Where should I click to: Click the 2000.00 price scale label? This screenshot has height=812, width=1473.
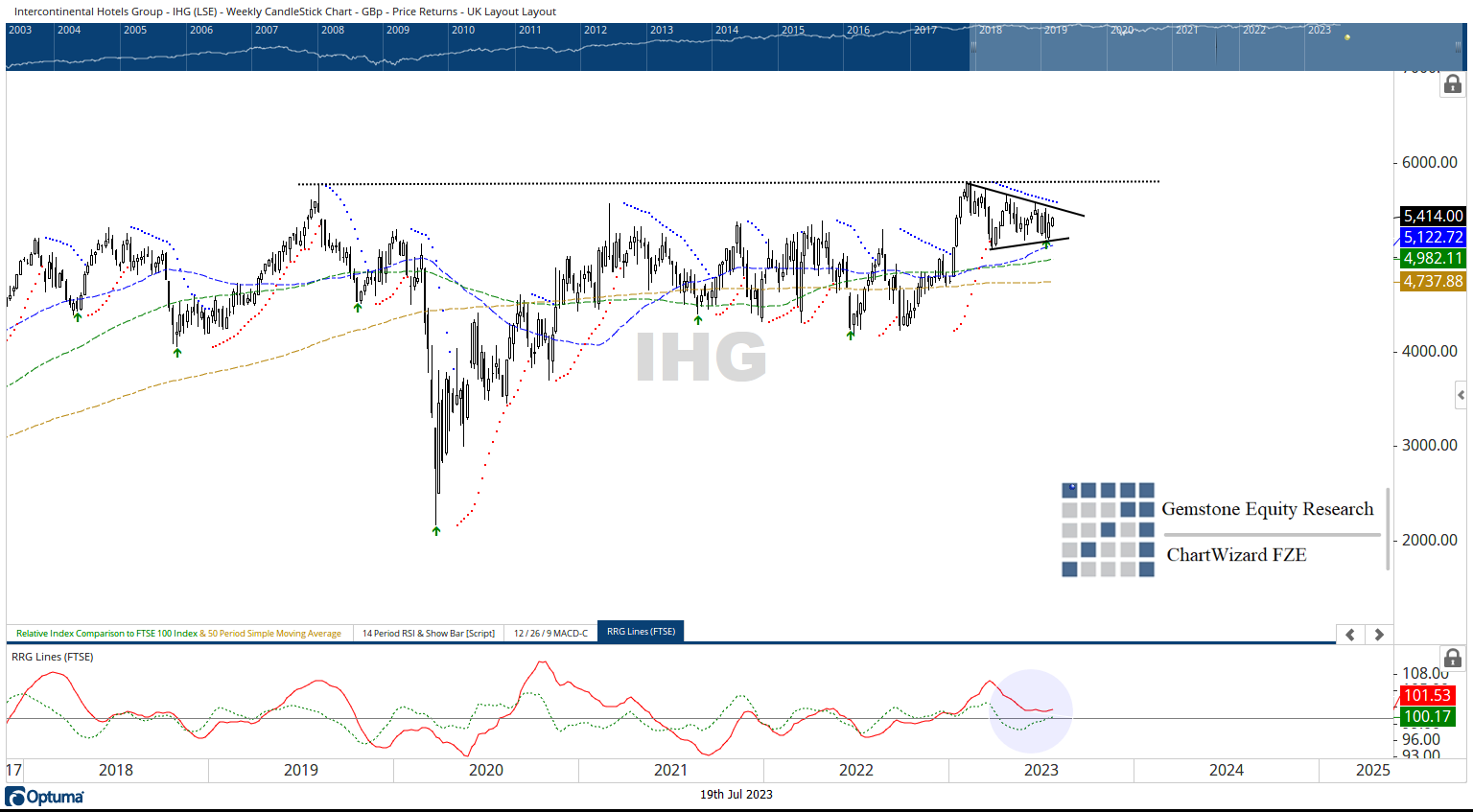(x=1430, y=540)
